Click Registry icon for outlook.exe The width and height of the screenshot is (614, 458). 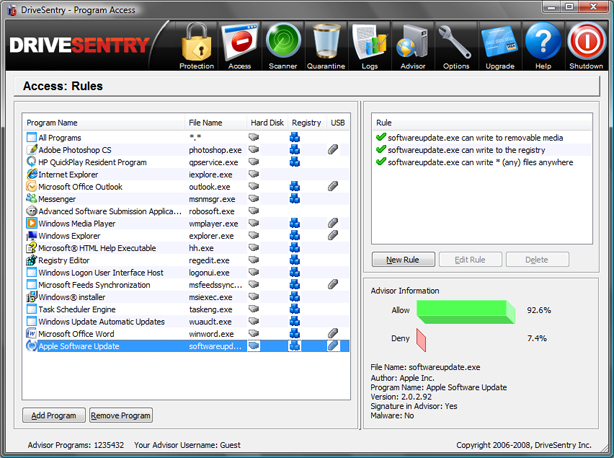[294, 186]
